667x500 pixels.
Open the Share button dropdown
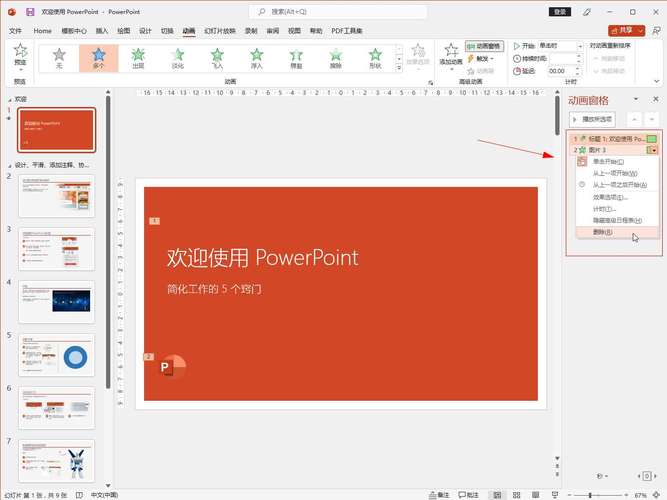640,31
